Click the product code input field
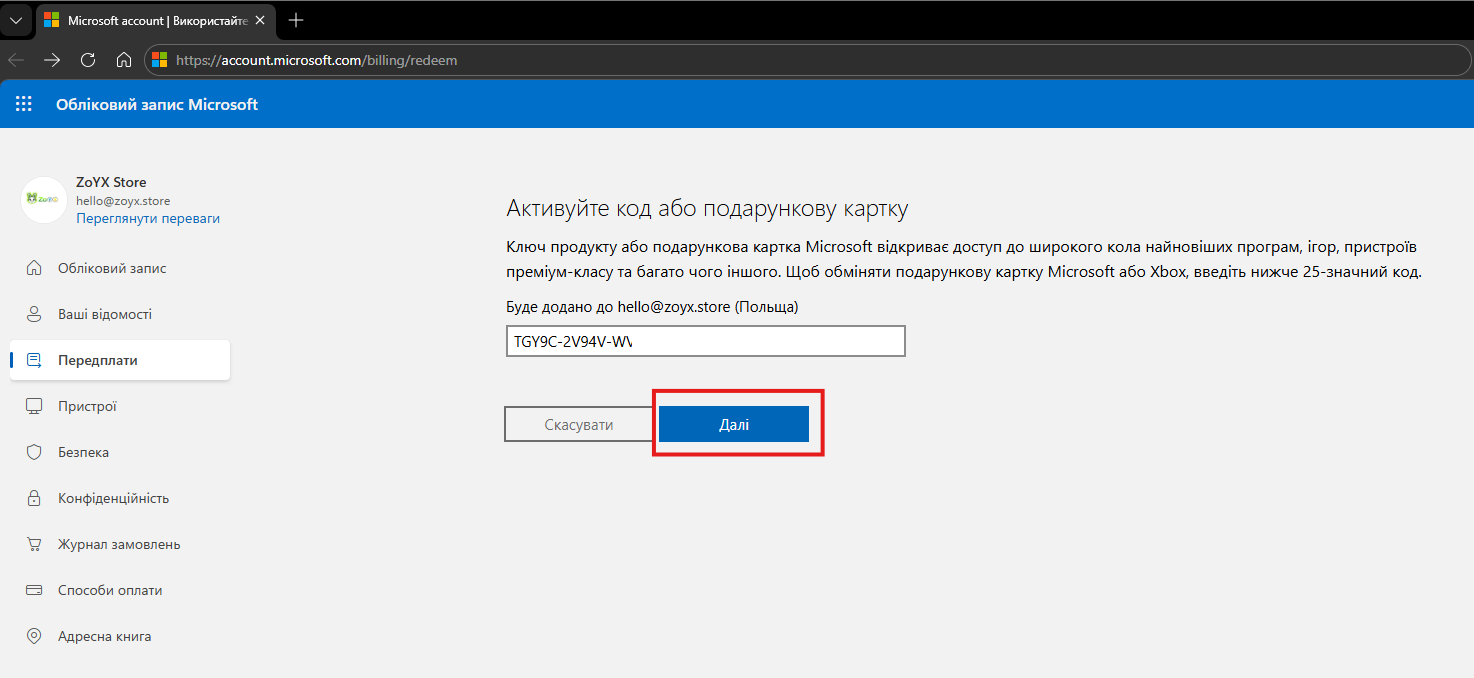Screen dimensions: 1474x678 click(706, 341)
